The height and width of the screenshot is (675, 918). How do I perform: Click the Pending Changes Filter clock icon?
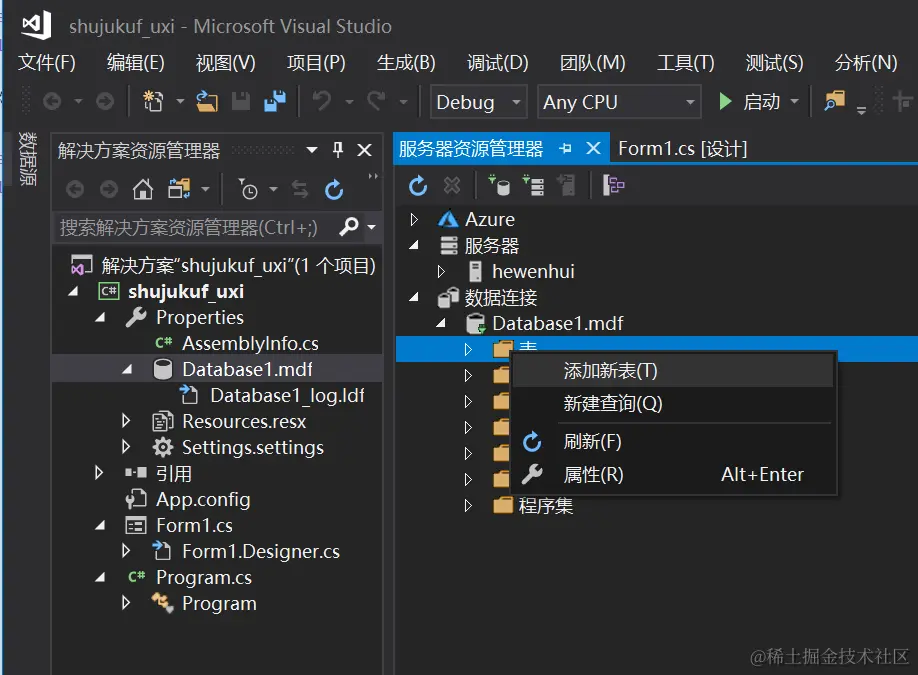(248, 190)
